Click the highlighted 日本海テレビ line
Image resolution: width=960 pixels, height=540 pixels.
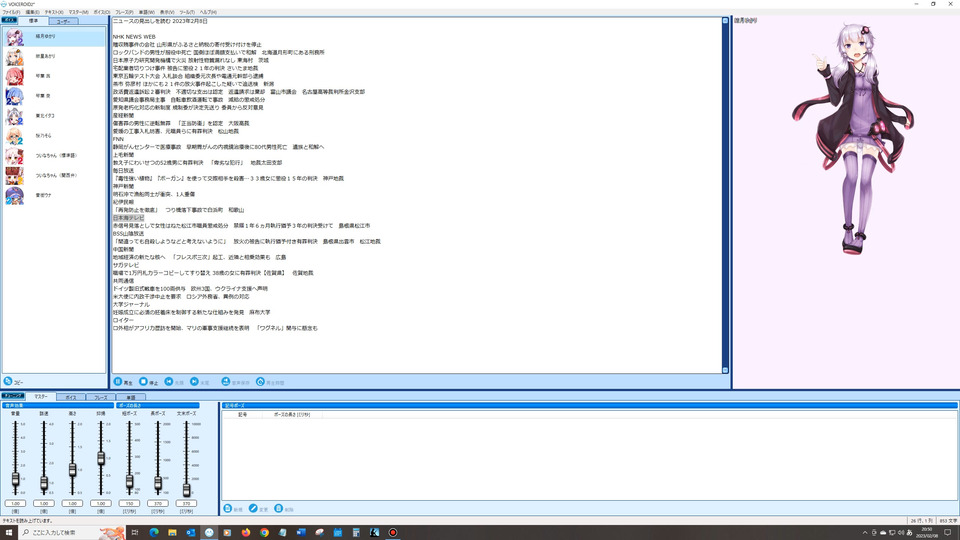129,218
